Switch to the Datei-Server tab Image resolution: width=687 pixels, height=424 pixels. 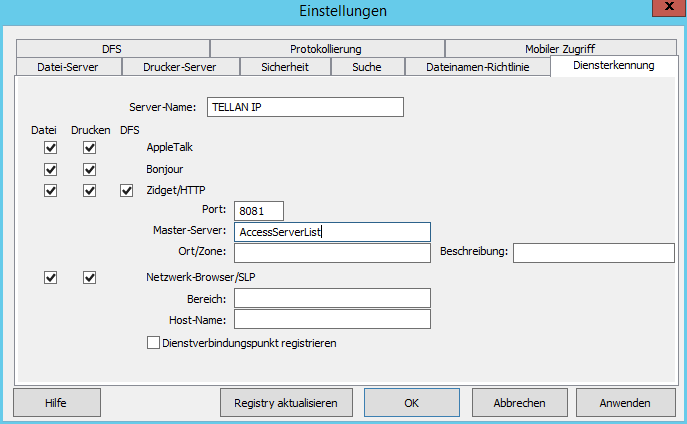click(x=68, y=67)
